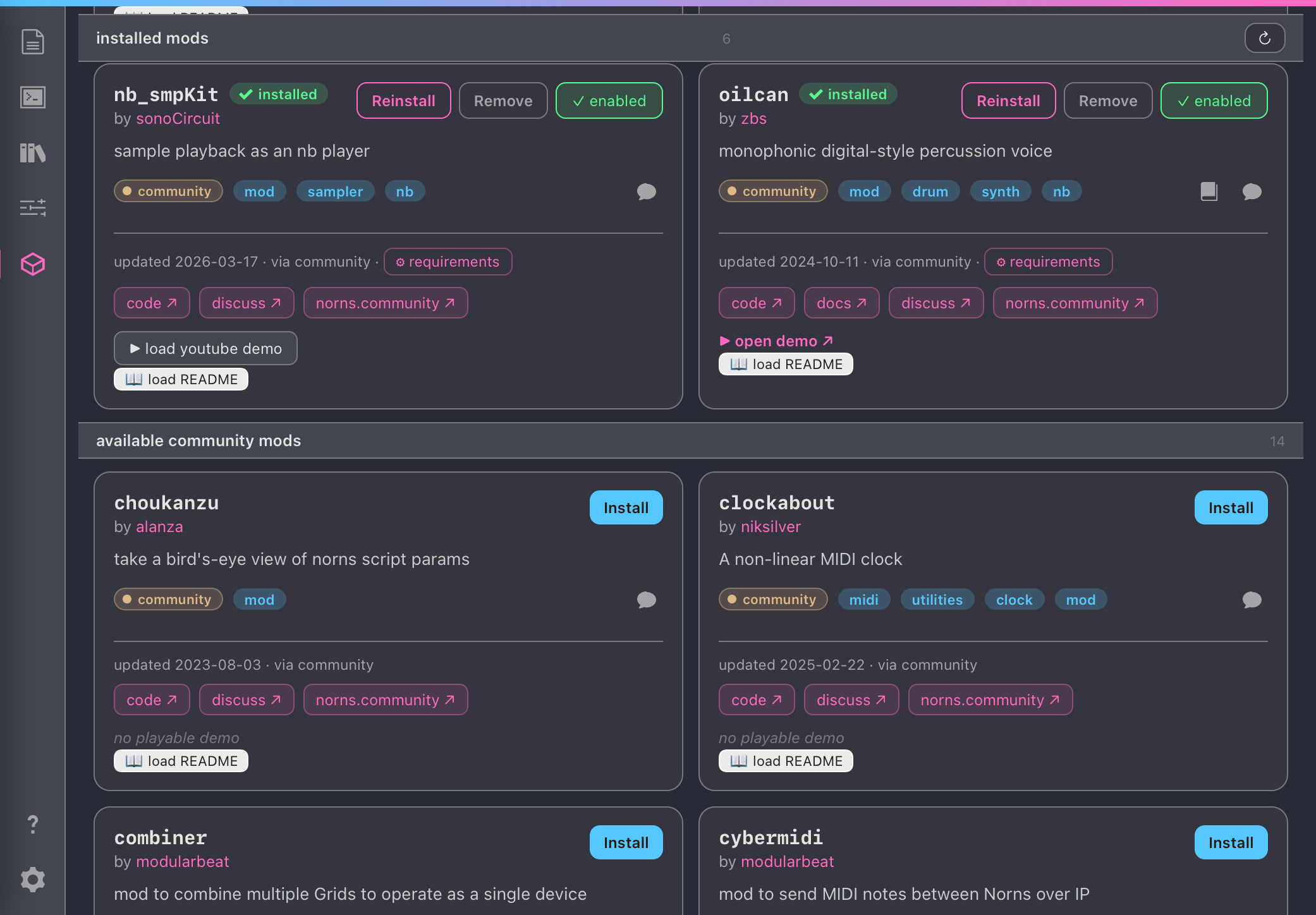Open choukanzu discuss link
The image size is (1316, 915).
[x=247, y=700]
